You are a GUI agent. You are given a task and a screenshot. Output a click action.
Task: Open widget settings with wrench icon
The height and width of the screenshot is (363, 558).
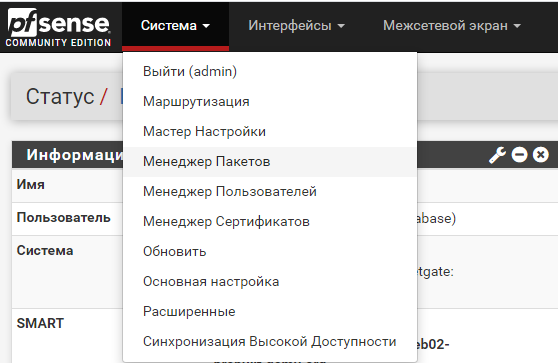497,155
